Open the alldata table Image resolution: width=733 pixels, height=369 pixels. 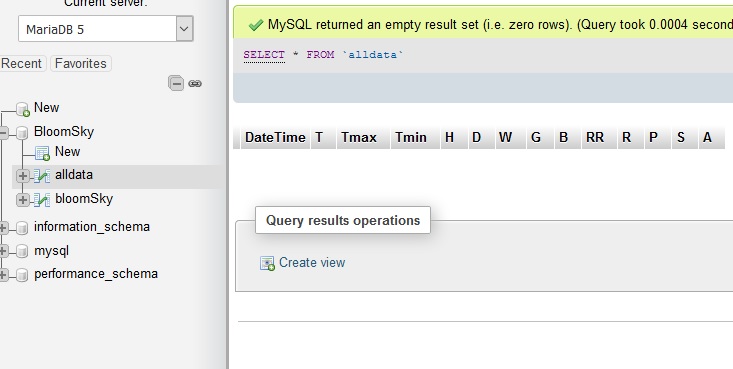pos(74,175)
